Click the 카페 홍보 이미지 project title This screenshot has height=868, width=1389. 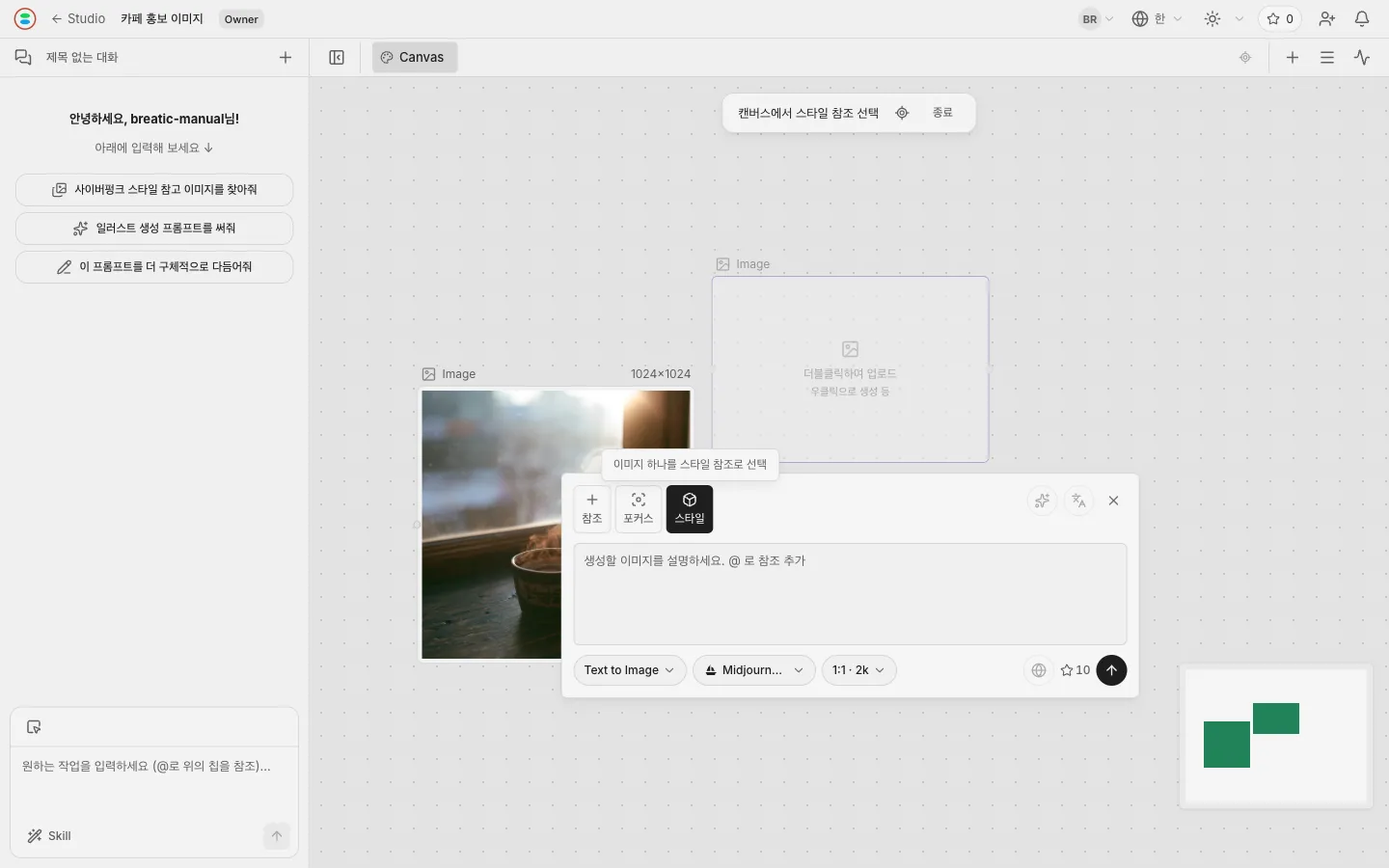pos(162,18)
